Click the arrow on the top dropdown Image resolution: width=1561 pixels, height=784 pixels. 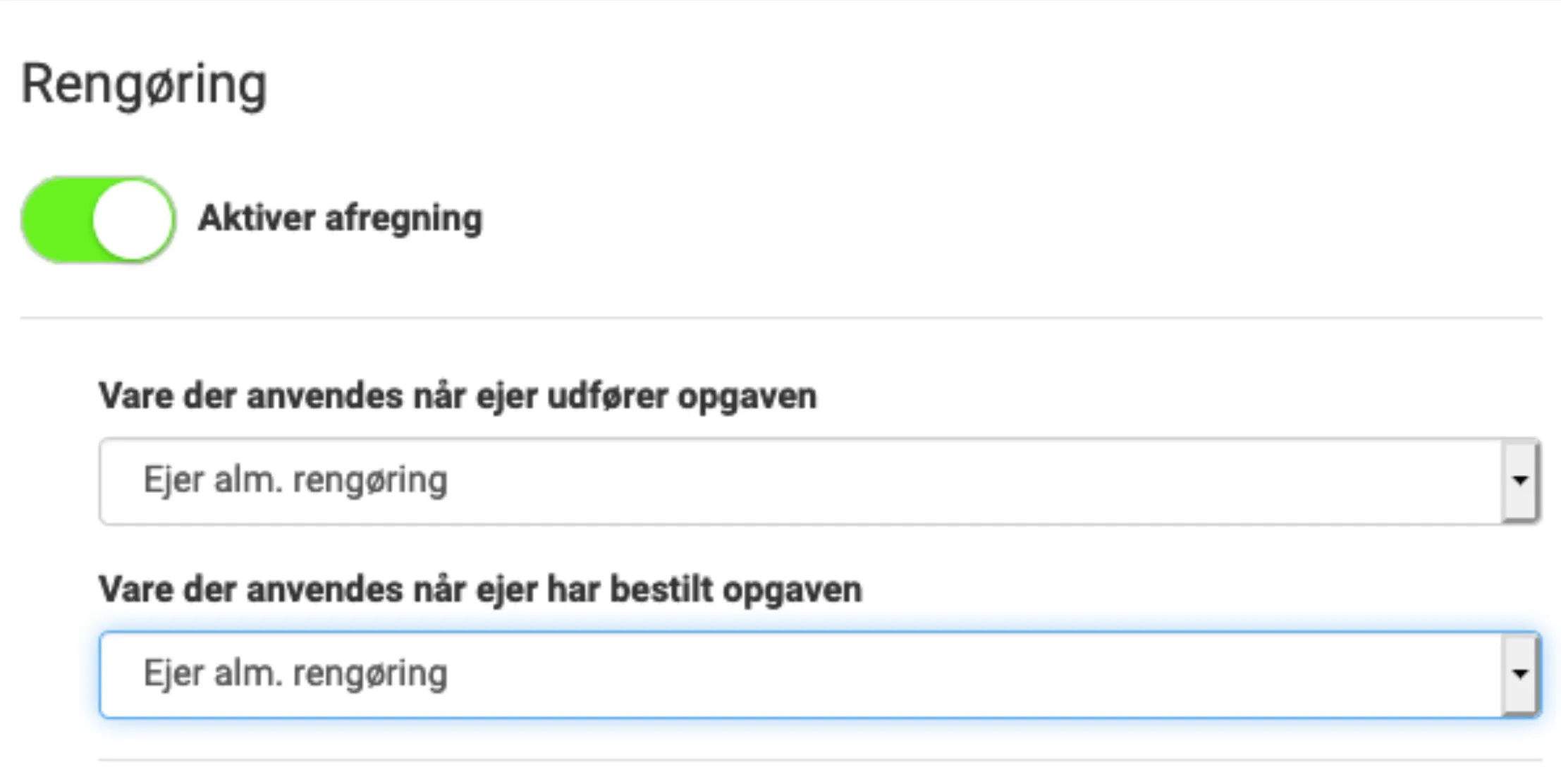1522,482
